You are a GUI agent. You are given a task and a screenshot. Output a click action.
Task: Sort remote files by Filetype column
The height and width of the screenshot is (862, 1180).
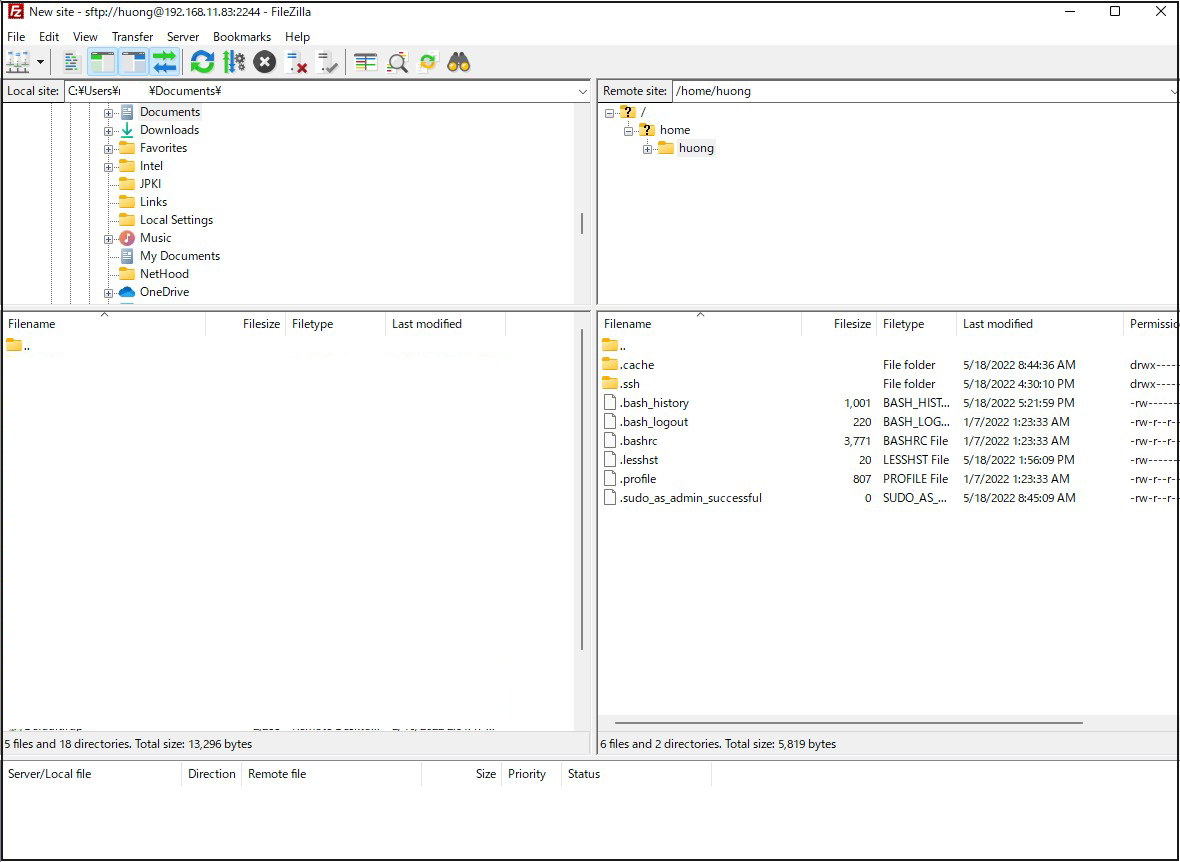tap(917, 324)
